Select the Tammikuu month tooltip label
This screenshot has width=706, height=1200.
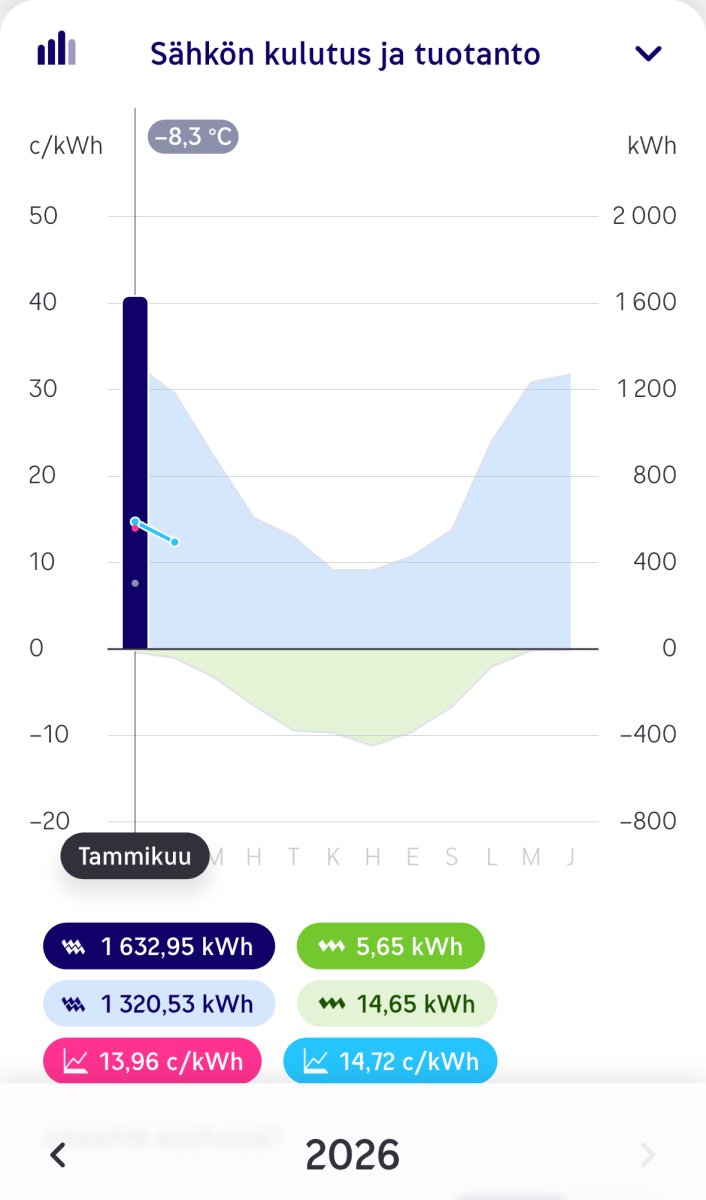pos(135,856)
